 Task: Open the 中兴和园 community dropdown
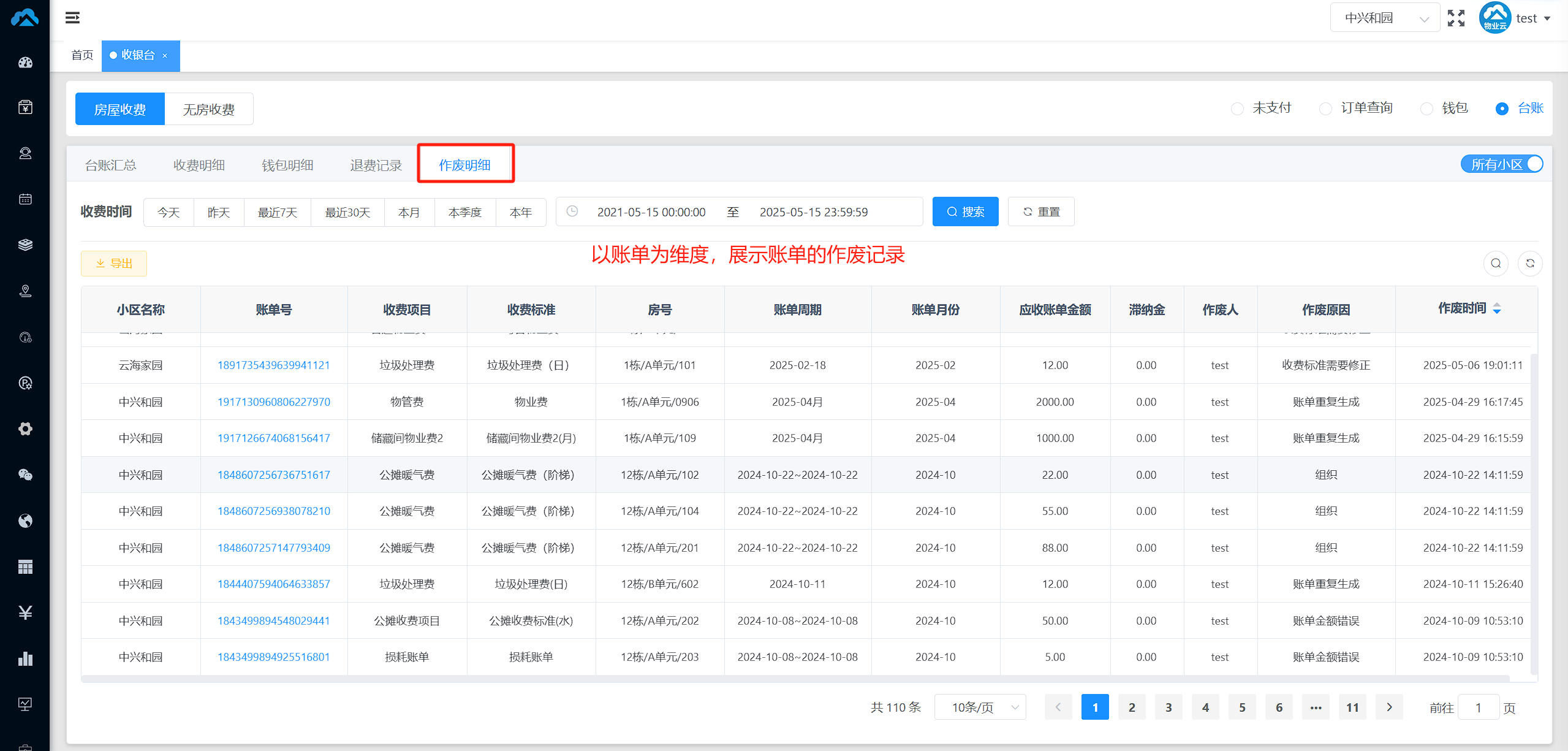1385,18
